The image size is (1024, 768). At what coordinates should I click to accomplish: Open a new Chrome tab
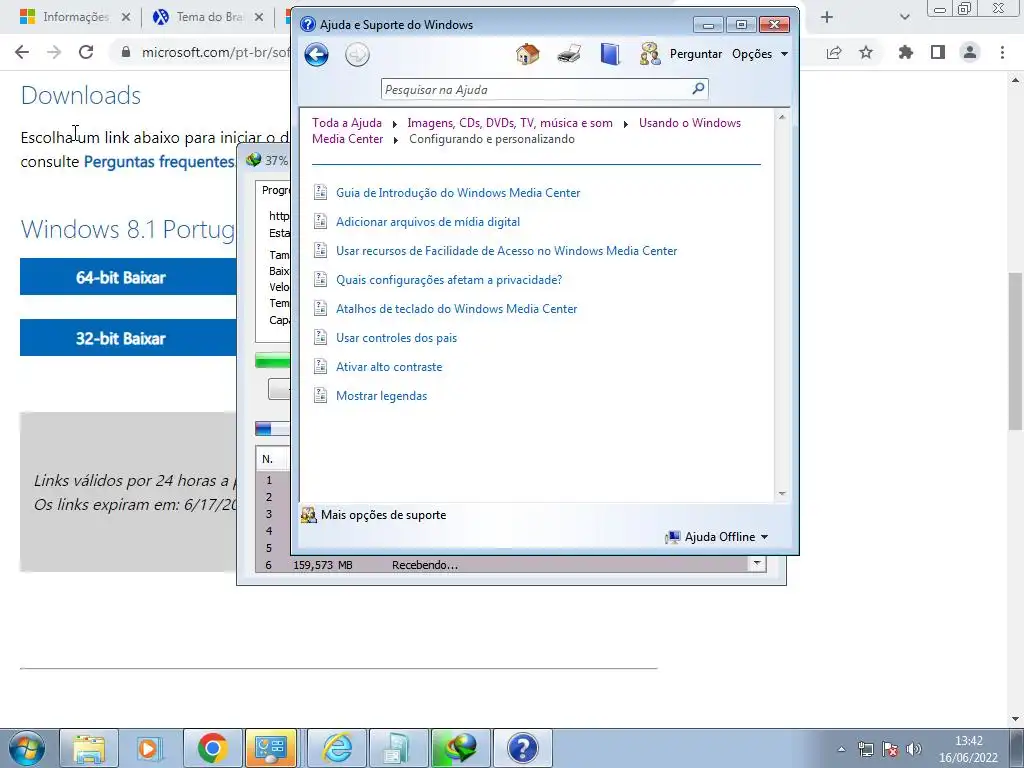click(x=827, y=17)
